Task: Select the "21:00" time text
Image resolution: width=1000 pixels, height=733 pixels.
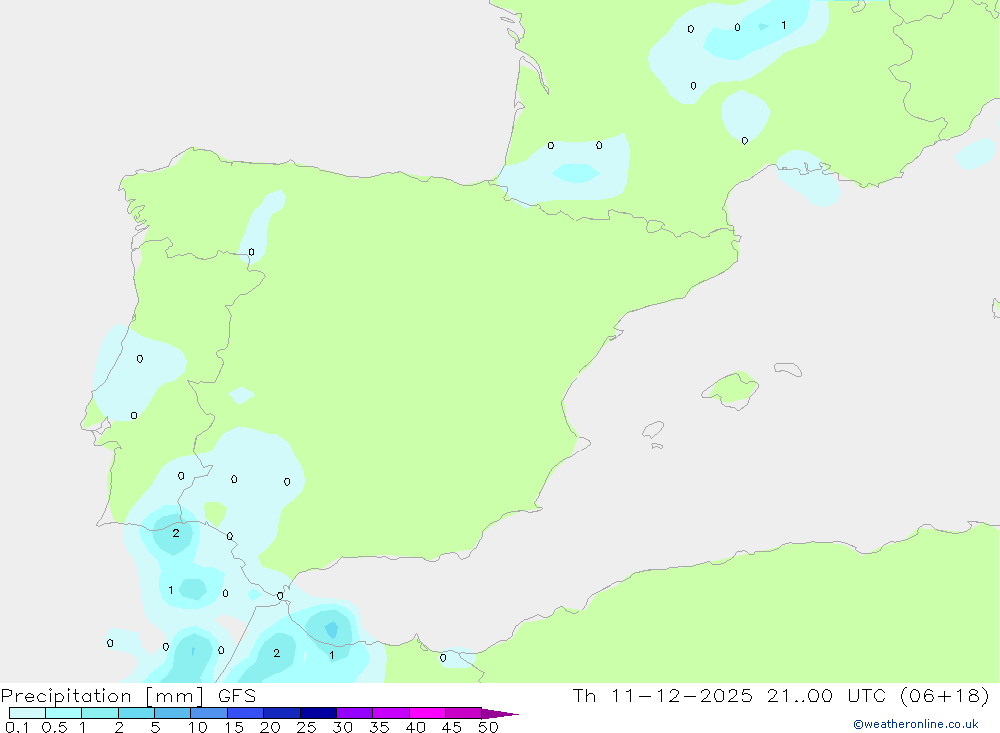Action: [x=800, y=695]
